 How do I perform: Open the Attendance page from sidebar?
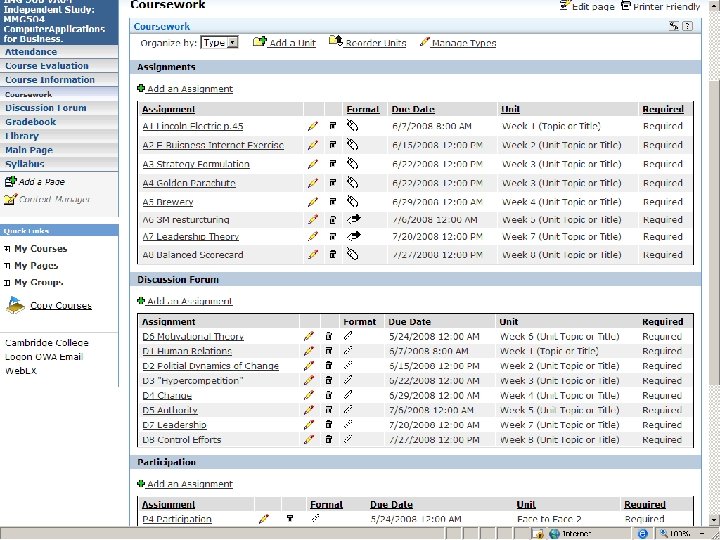pyautogui.click(x=31, y=52)
